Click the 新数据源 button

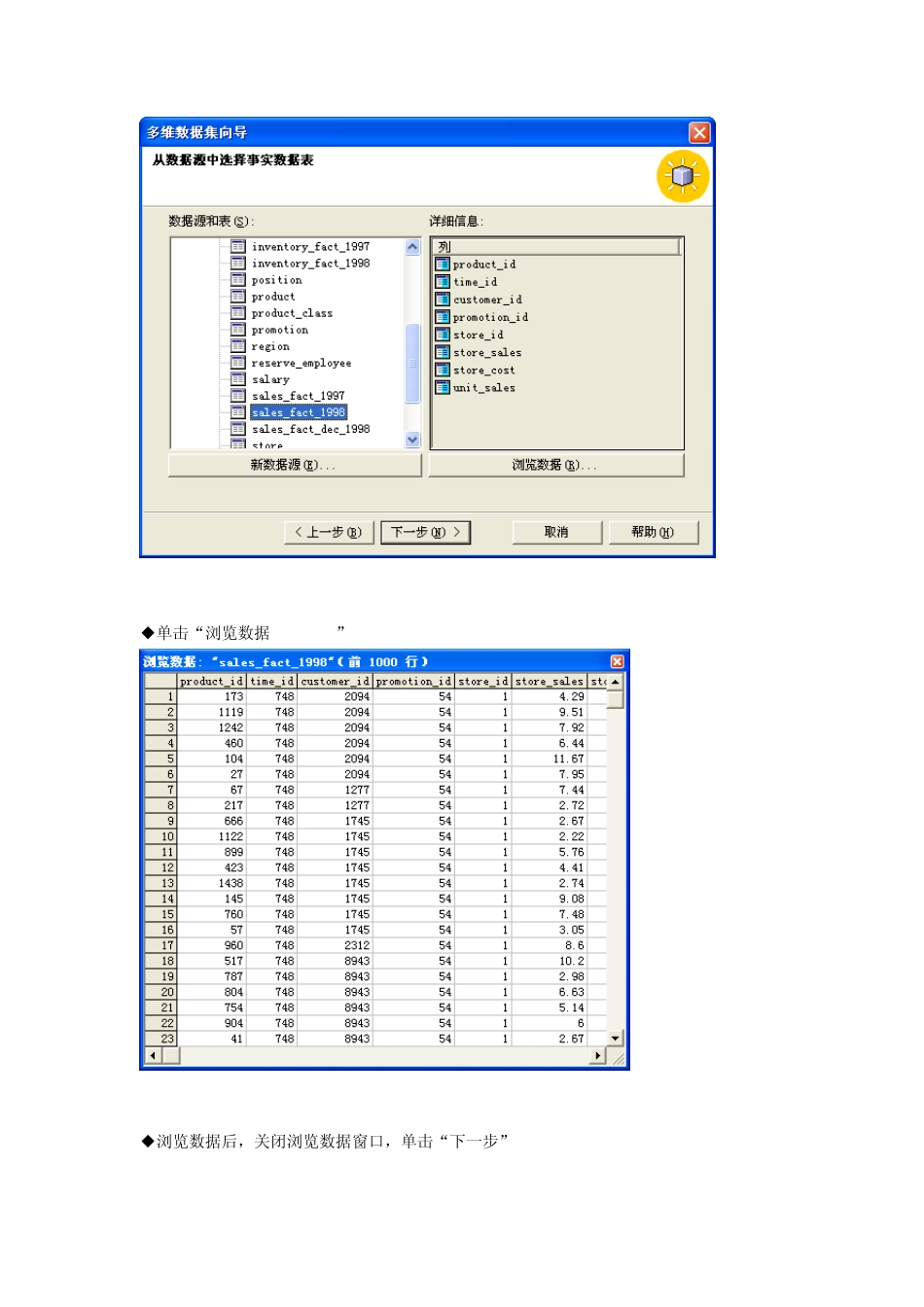click(x=295, y=466)
